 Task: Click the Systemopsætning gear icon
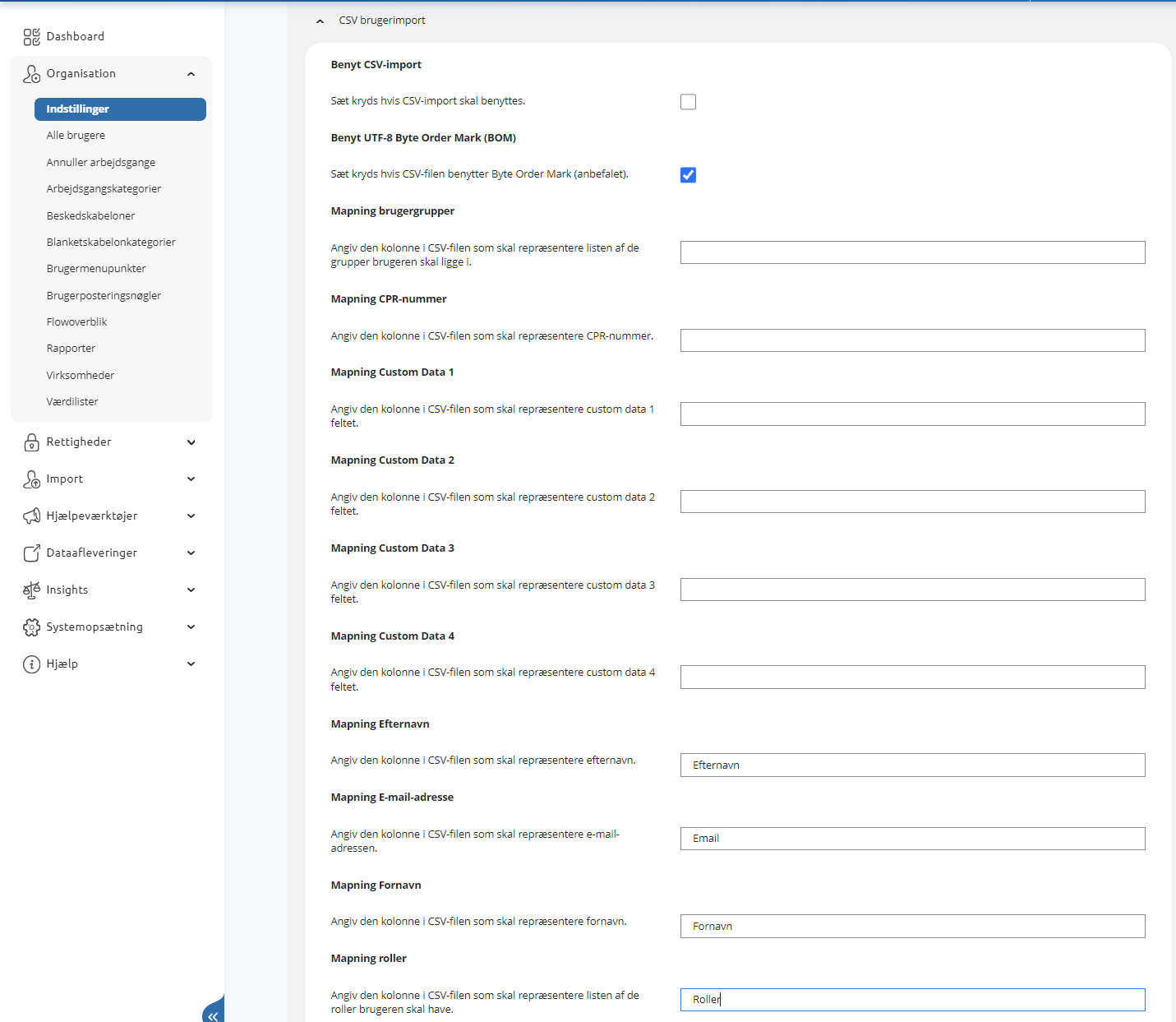click(31, 627)
